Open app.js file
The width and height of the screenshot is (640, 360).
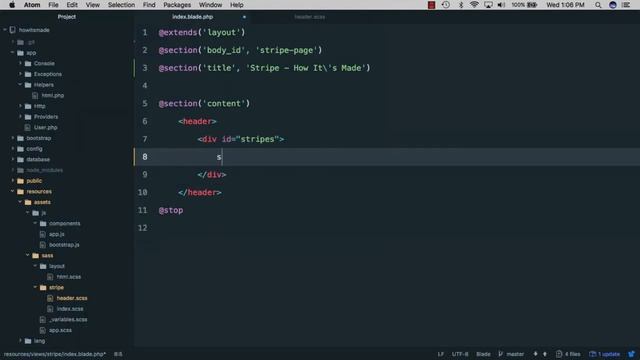pos(57,234)
